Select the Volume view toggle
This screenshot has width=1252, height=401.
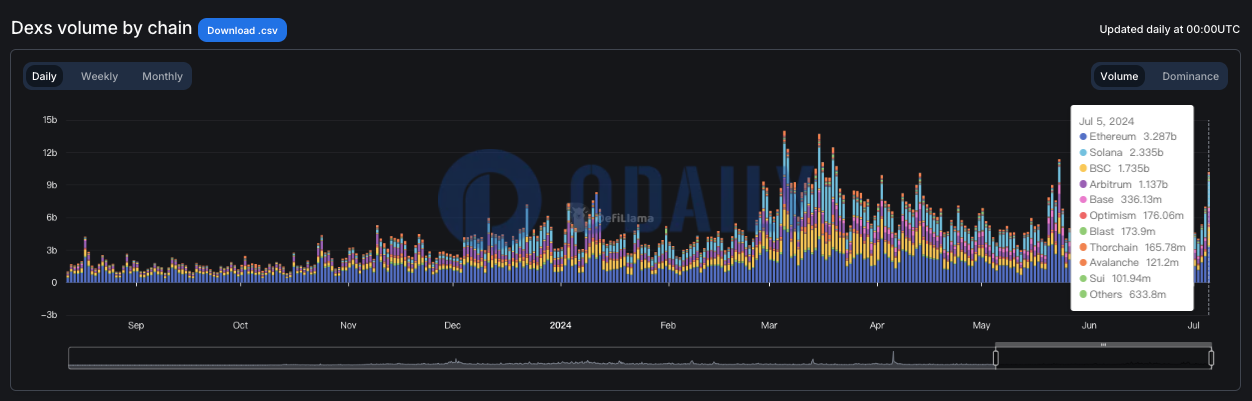click(1119, 76)
